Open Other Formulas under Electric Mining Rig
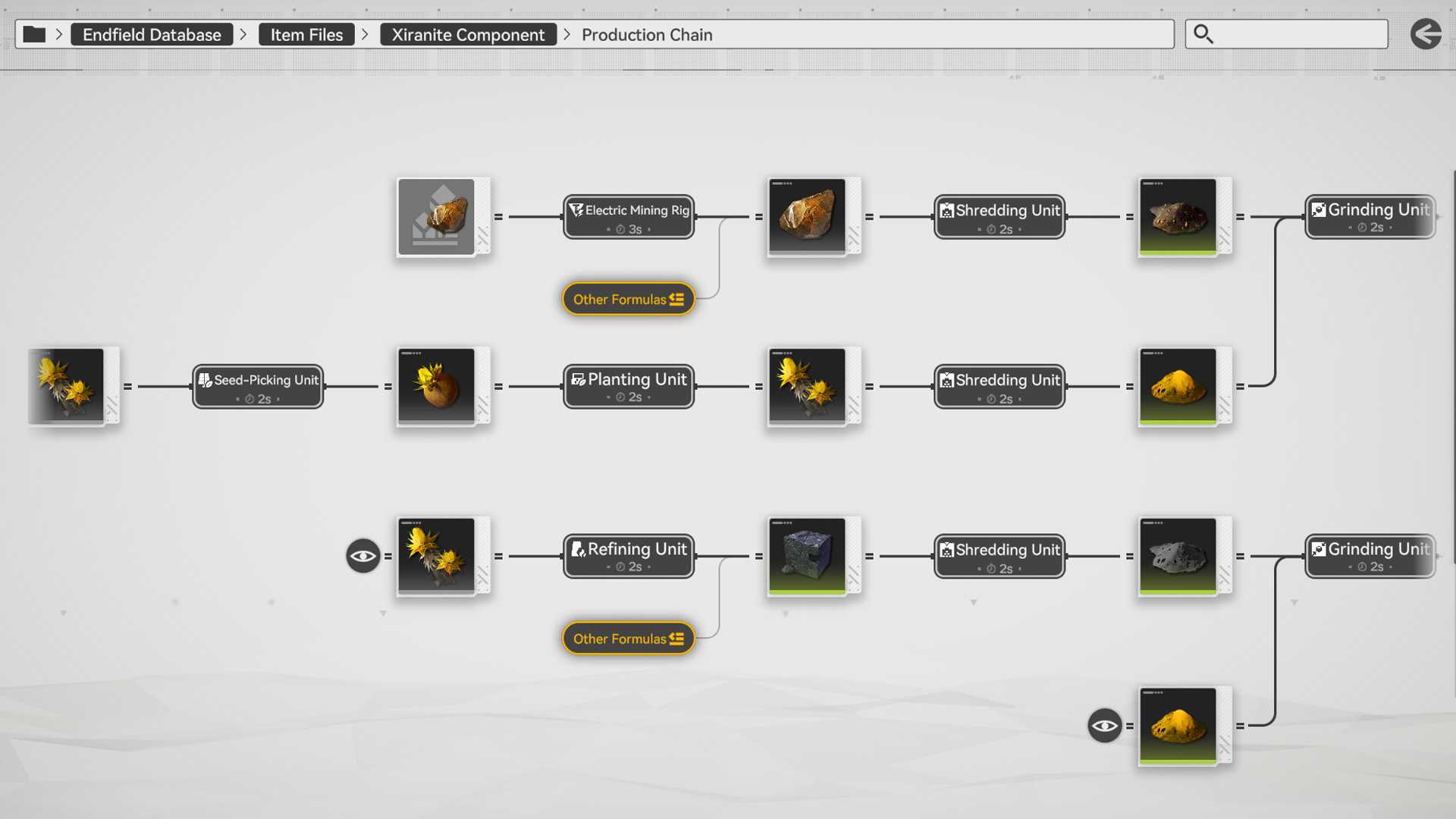This screenshot has height=819, width=1456. [x=629, y=300]
